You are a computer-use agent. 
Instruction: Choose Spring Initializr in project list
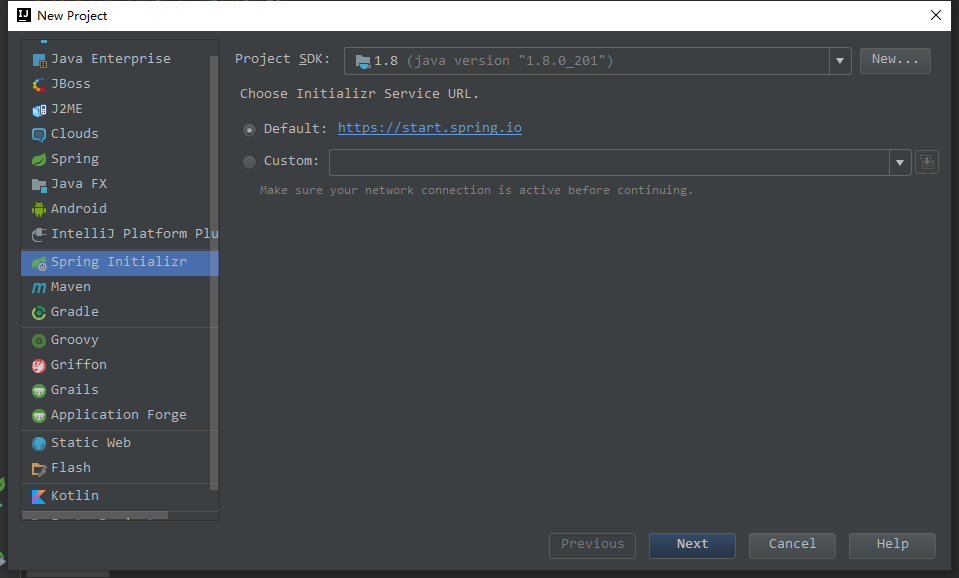point(118,262)
